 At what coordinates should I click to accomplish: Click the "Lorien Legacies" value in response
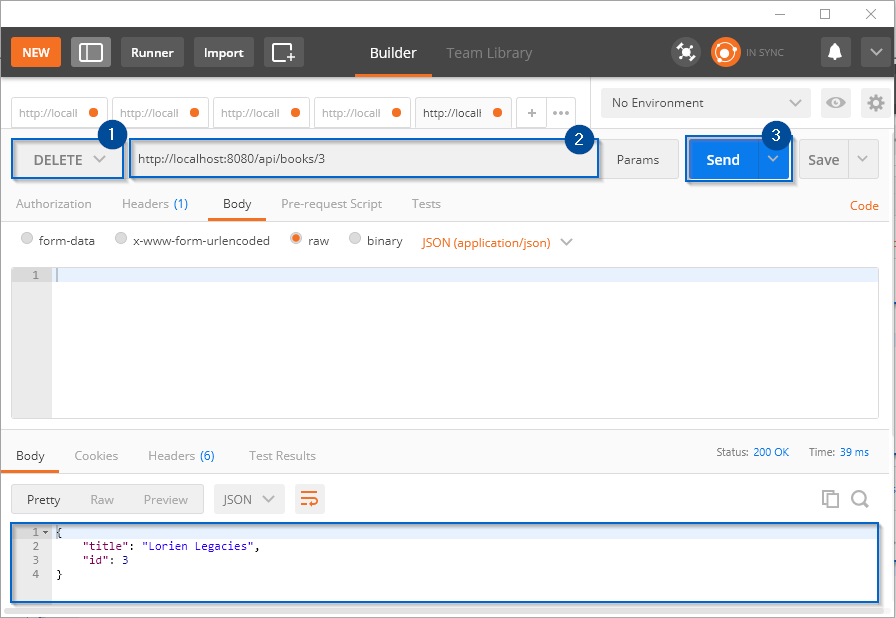coord(197,547)
